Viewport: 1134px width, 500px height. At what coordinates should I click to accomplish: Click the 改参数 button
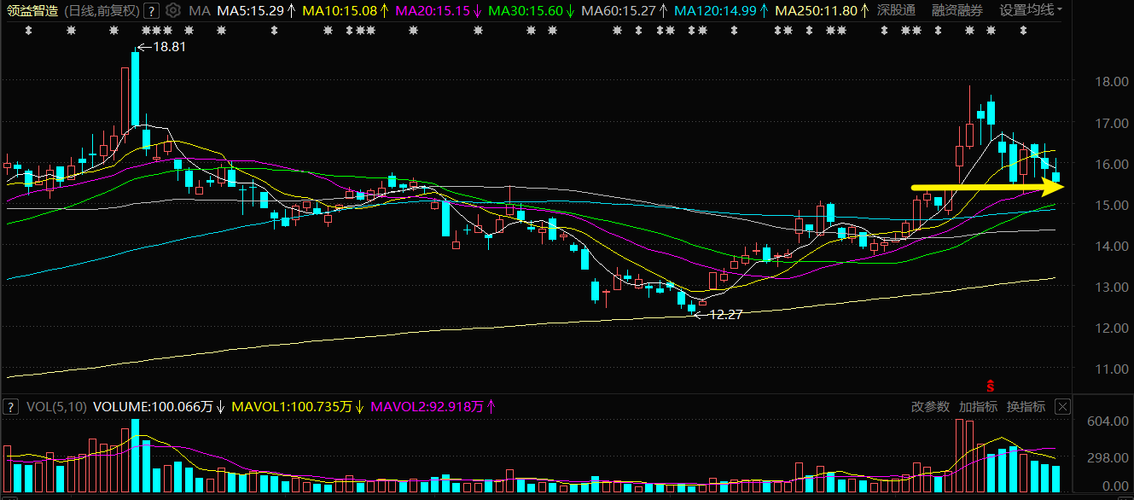pos(930,407)
